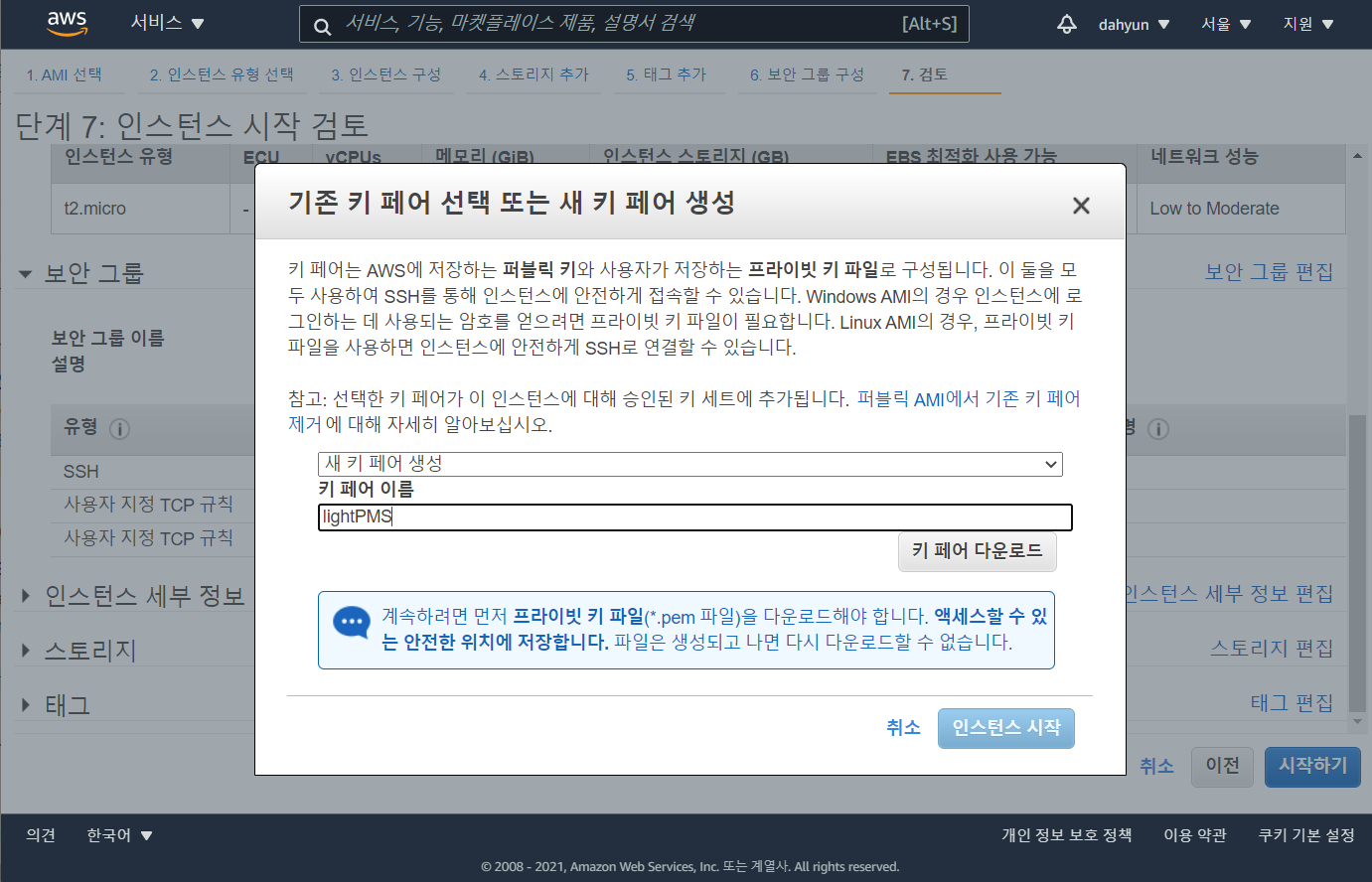This screenshot has width=1372, height=882.
Task: Go to step 2. 인스턴스 유형 선택 tab
Action: point(222,74)
